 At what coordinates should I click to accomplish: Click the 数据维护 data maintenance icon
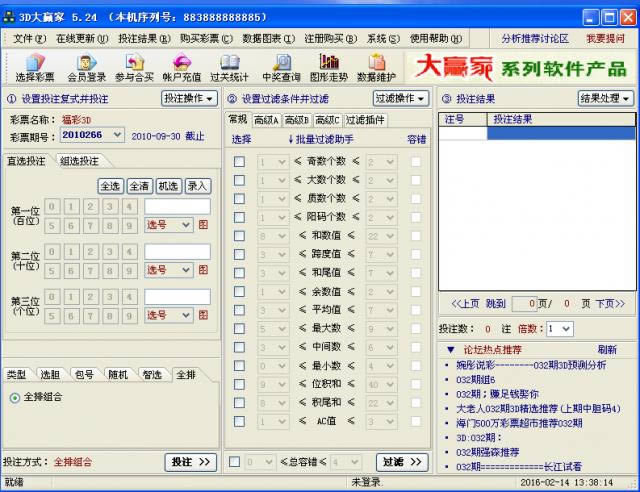[x=376, y=68]
